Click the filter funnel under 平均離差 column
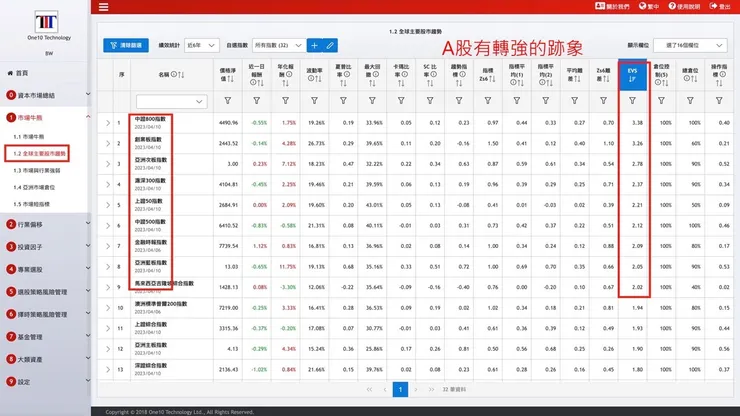 click(574, 101)
